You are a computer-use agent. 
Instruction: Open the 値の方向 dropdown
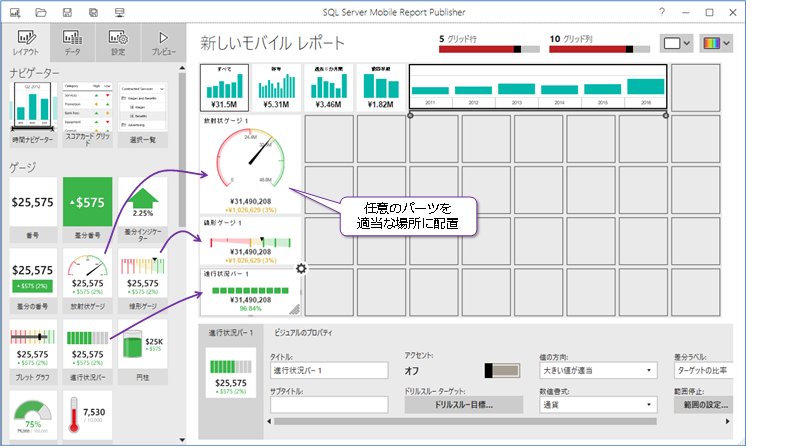click(598, 370)
